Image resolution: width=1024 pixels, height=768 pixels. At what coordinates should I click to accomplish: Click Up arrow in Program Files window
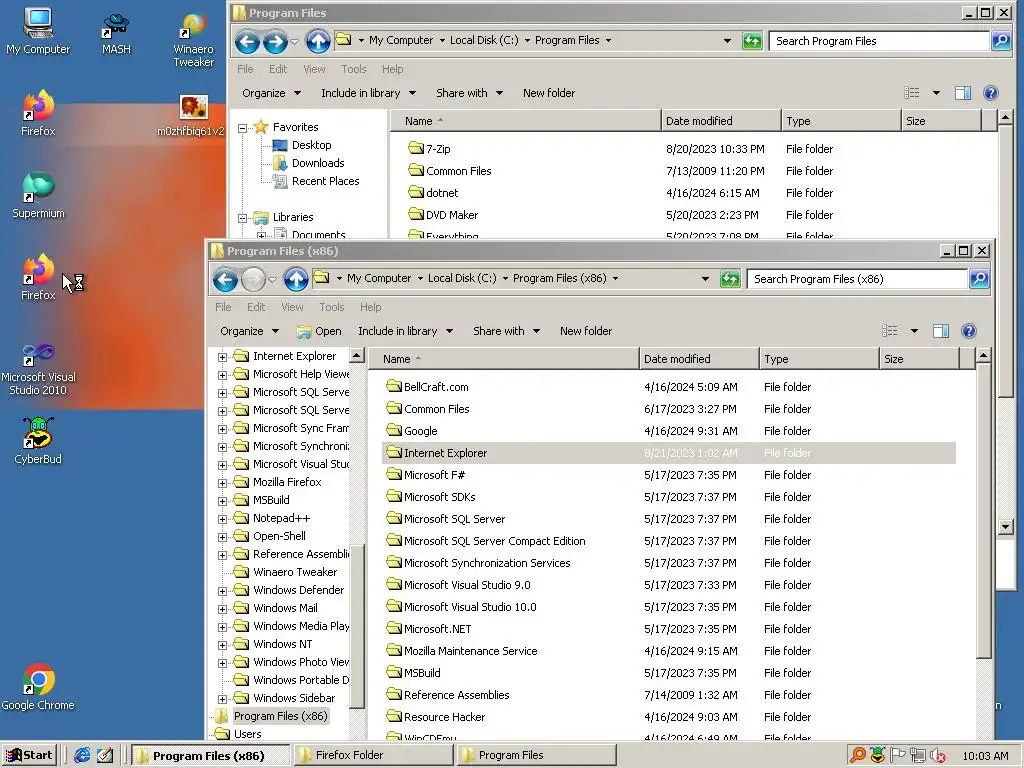318,41
